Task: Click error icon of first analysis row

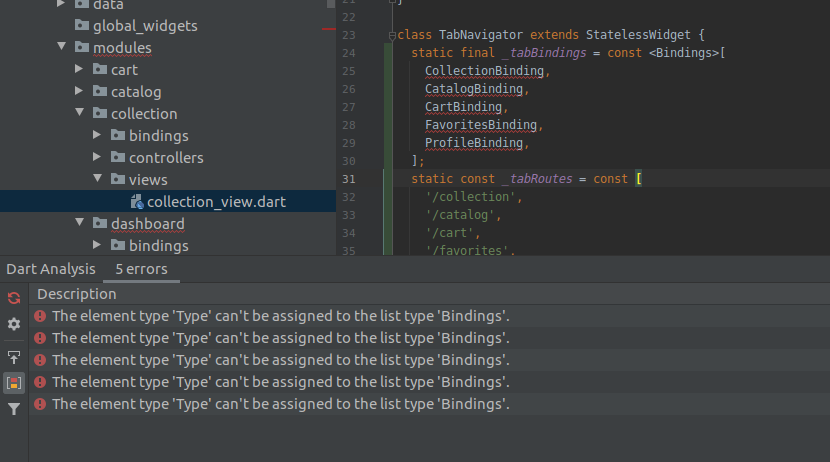Action: [x=40, y=316]
